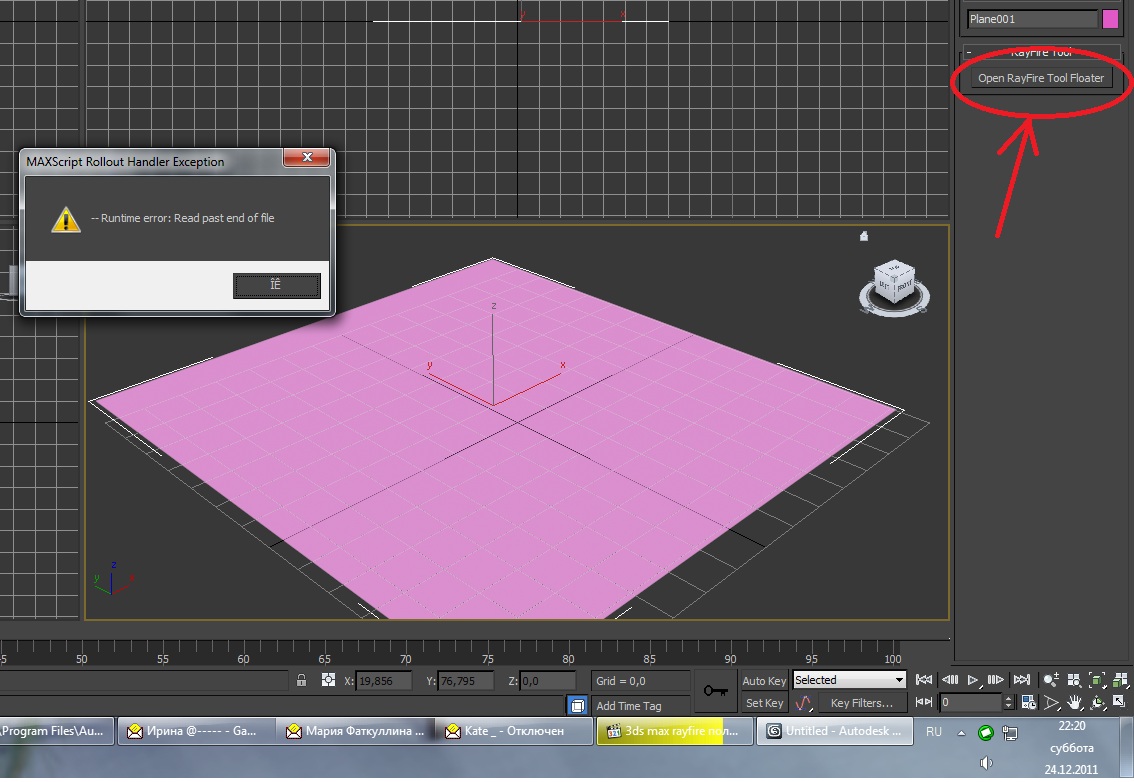The image size is (1134, 782).
Task: Click the ViewCube in the perspective viewport
Action: [895, 284]
